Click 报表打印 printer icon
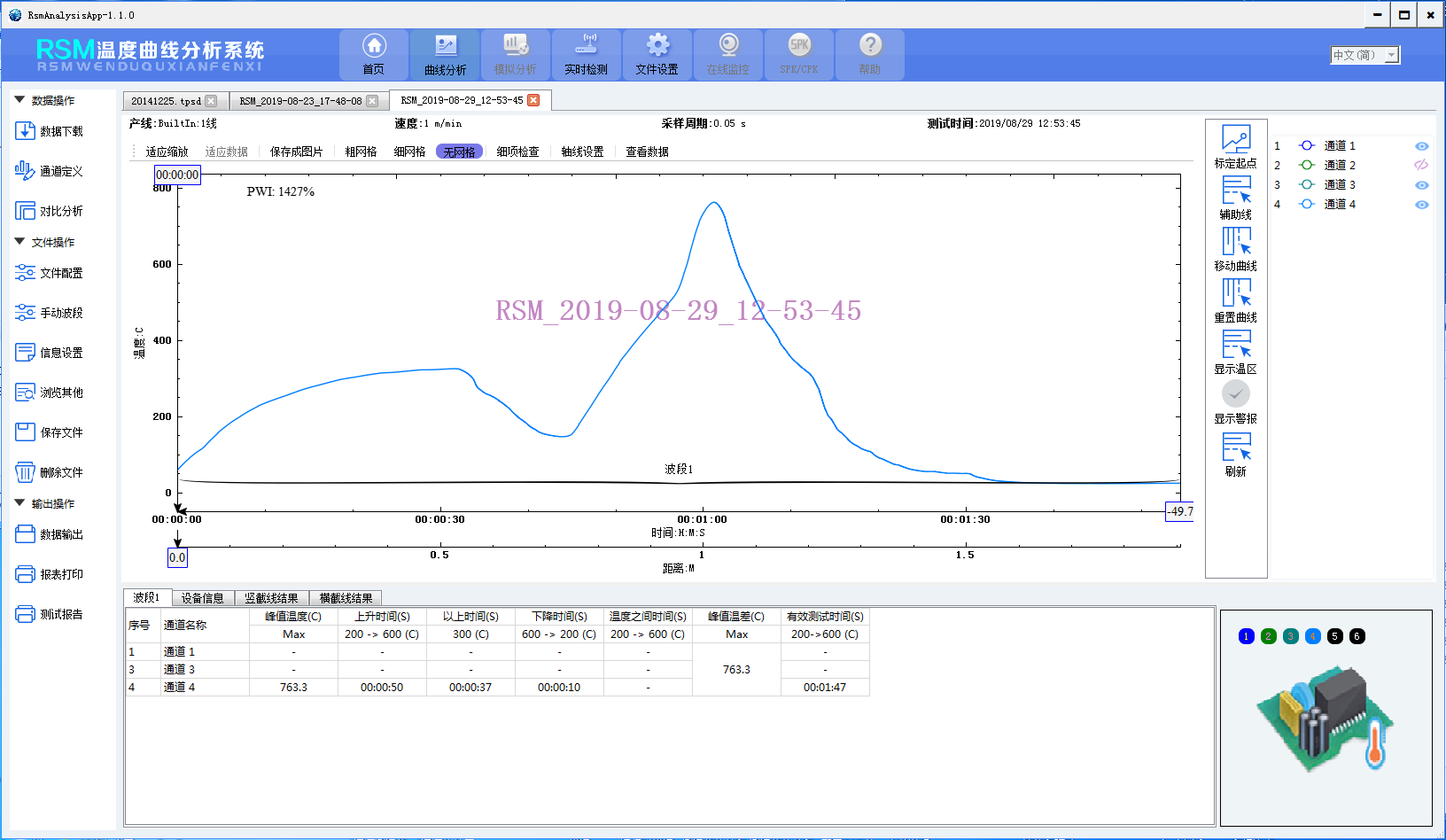Image resolution: width=1446 pixels, height=840 pixels. pyautogui.click(x=26, y=574)
